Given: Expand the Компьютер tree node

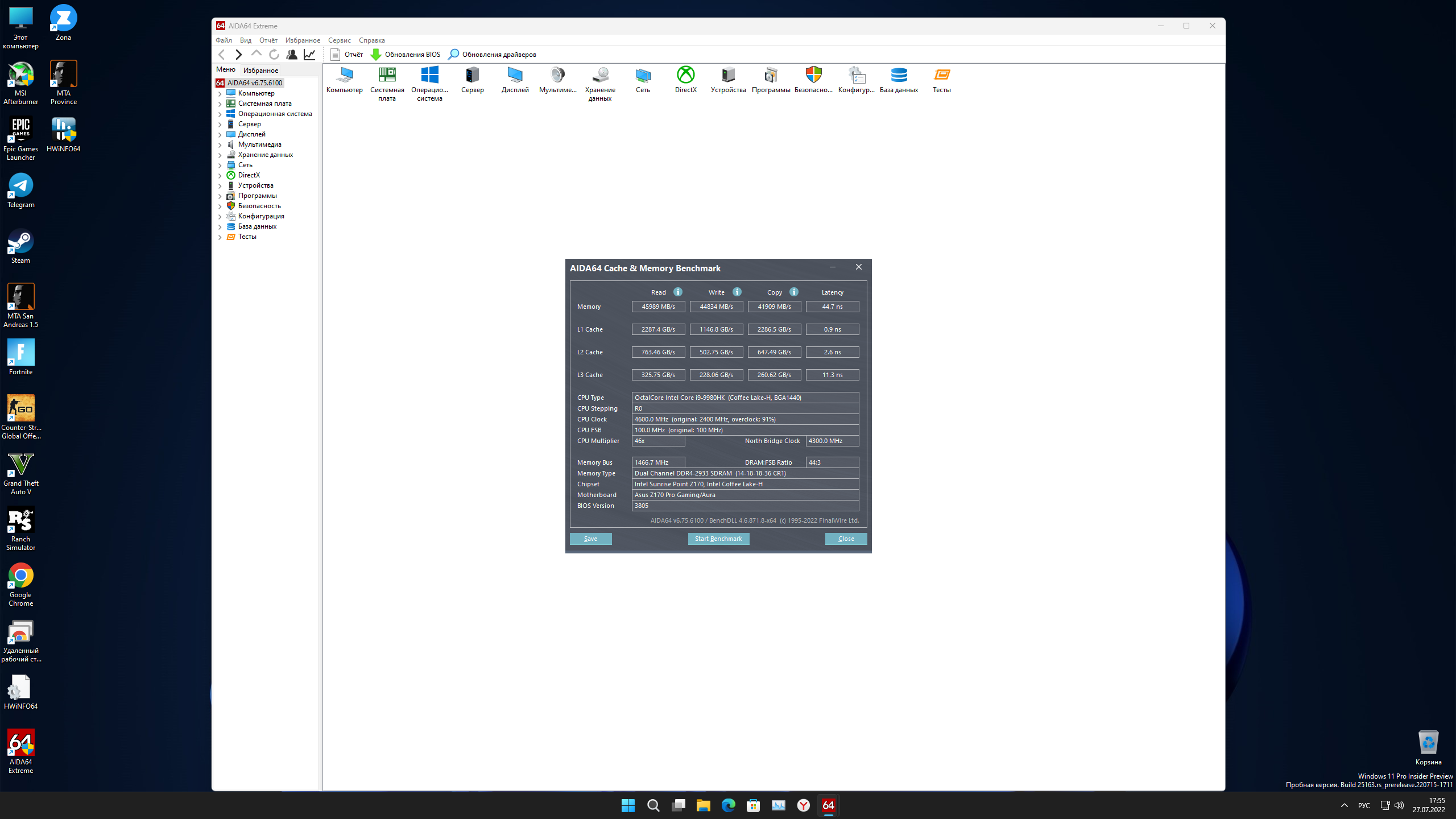Looking at the screenshot, I should [220, 94].
